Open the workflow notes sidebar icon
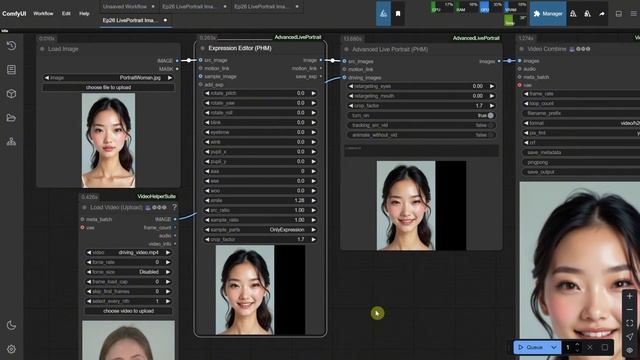The width and height of the screenshot is (640, 360). (11, 70)
